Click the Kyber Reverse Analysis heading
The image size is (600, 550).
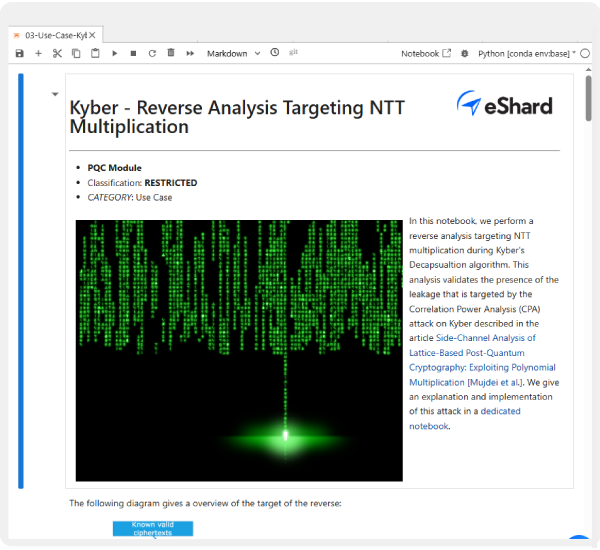click(x=237, y=117)
